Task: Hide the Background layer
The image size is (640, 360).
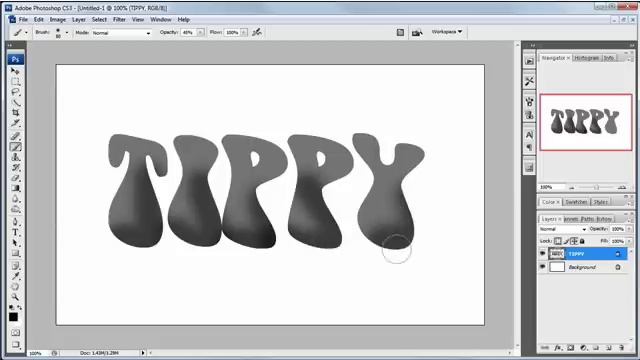Action: [542, 267]
